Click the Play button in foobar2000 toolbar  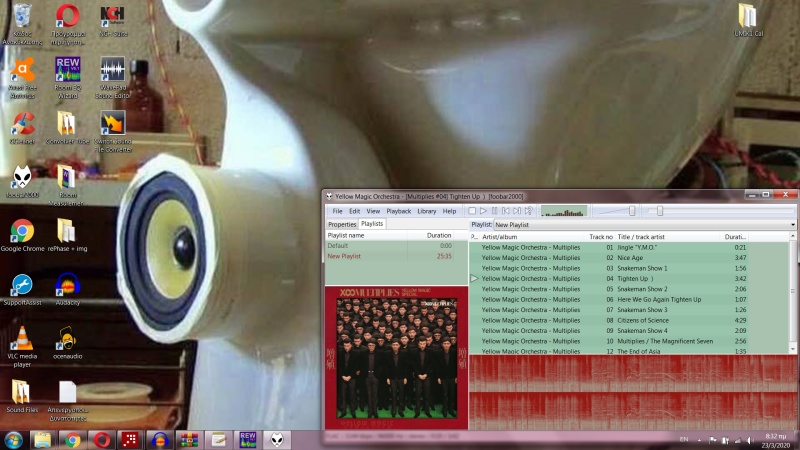(x=483, y=211)
